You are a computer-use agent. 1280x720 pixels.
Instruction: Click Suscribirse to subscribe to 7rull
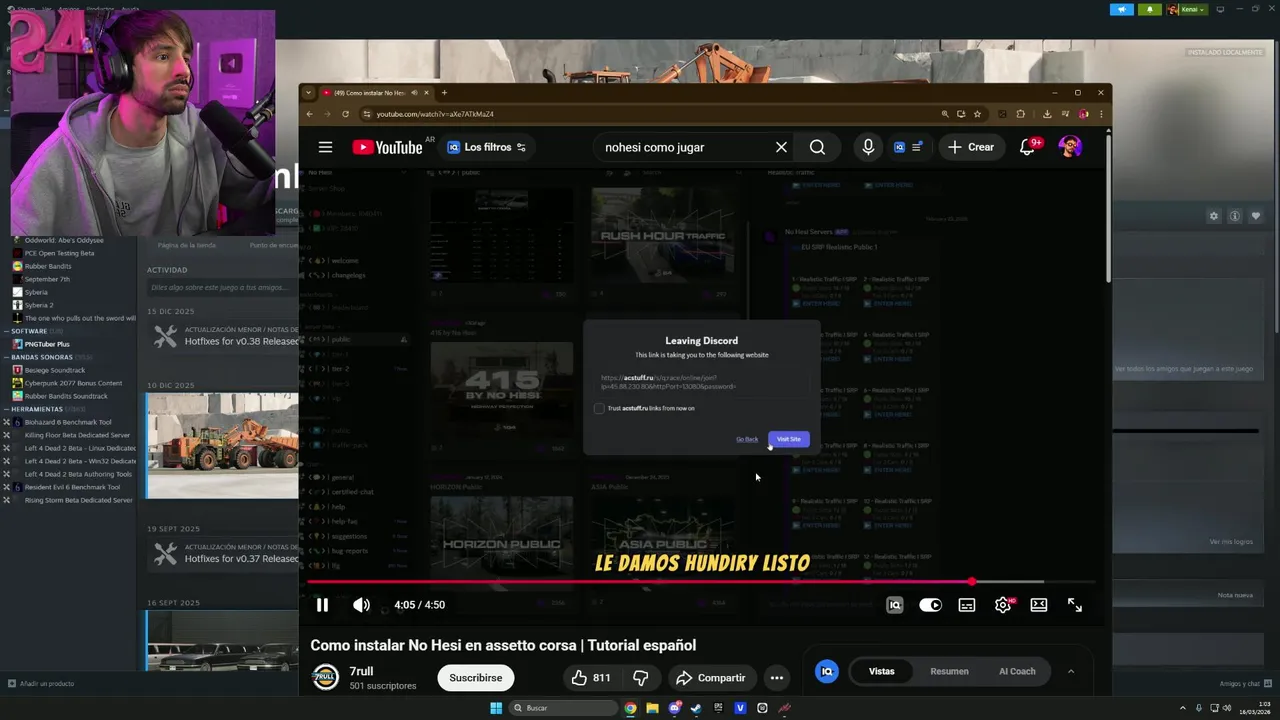click(475, 678)
